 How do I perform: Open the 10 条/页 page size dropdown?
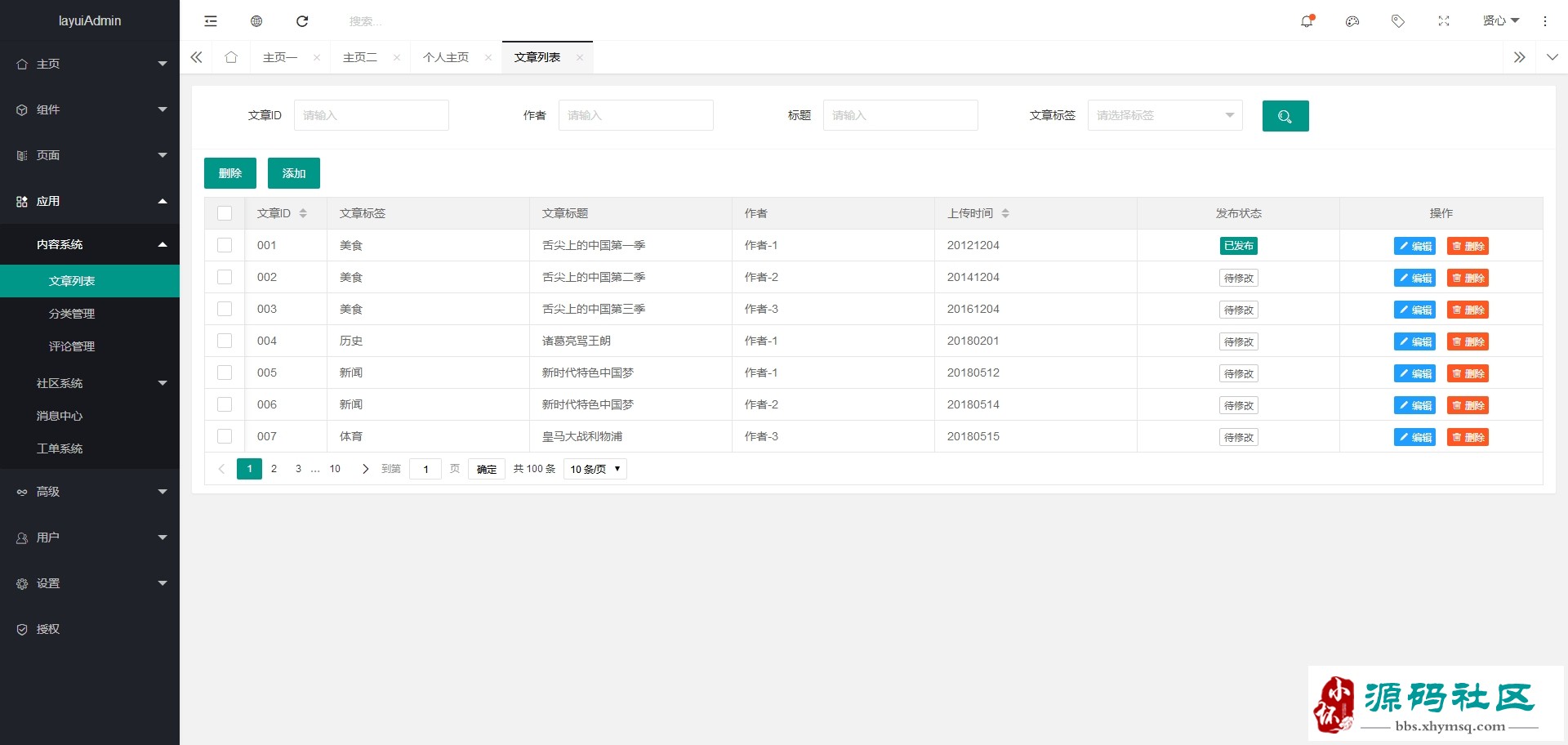pos(595,469)
